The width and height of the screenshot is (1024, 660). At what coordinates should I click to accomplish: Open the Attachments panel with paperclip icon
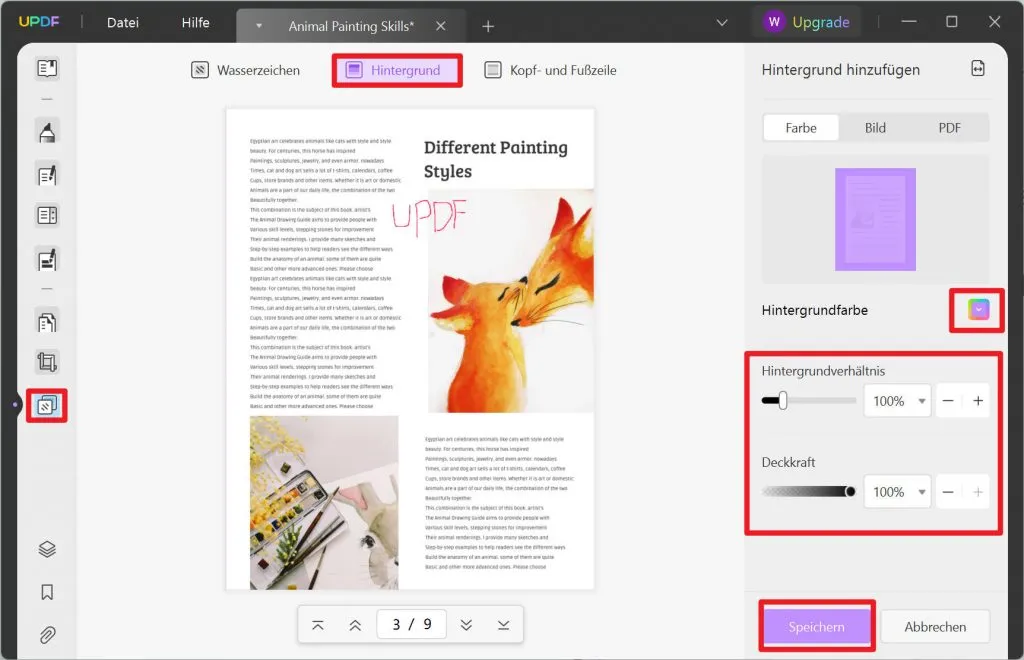pos(46,635)
